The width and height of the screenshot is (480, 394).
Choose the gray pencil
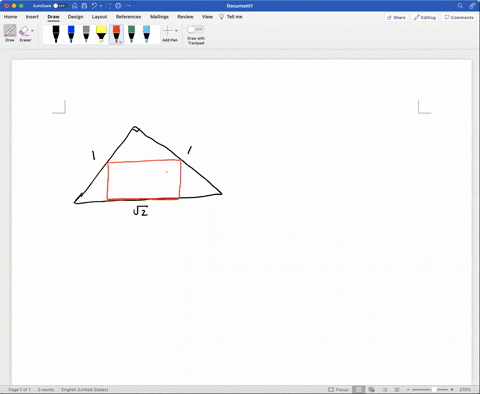[x=86, y=34]
